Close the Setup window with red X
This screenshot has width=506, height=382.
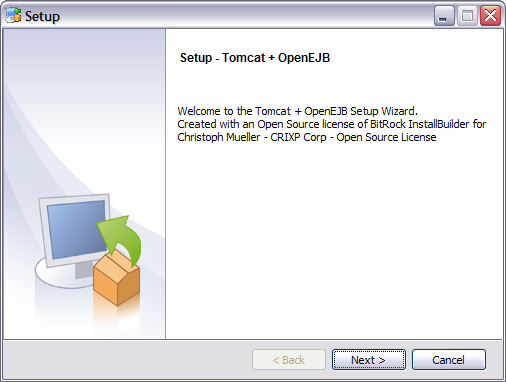coord(490,15)
